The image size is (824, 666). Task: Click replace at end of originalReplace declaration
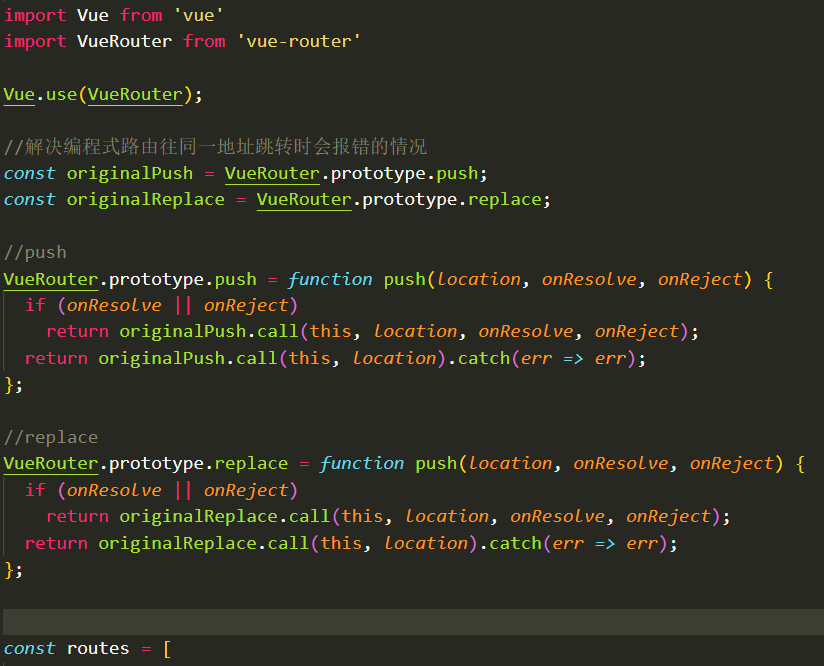tap(504, 200)
